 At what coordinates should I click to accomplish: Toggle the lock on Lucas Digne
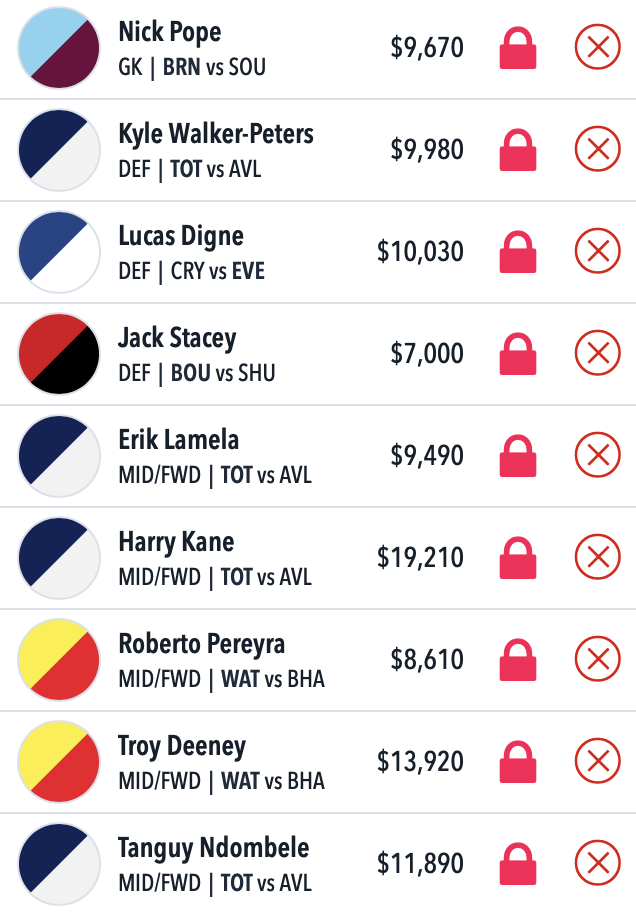tap(518, 252)
